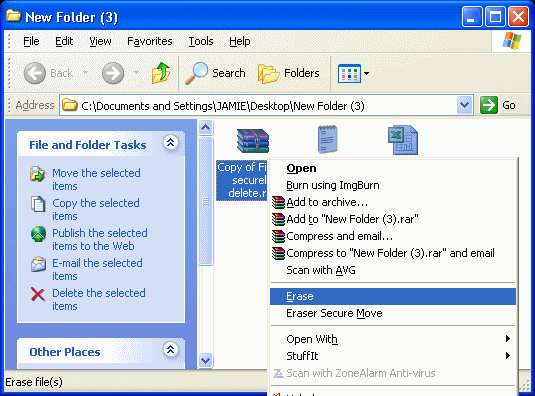This screenshot has width=535, height=396.
Task: Open the Search magnifier tool
Action: [215, 73]
